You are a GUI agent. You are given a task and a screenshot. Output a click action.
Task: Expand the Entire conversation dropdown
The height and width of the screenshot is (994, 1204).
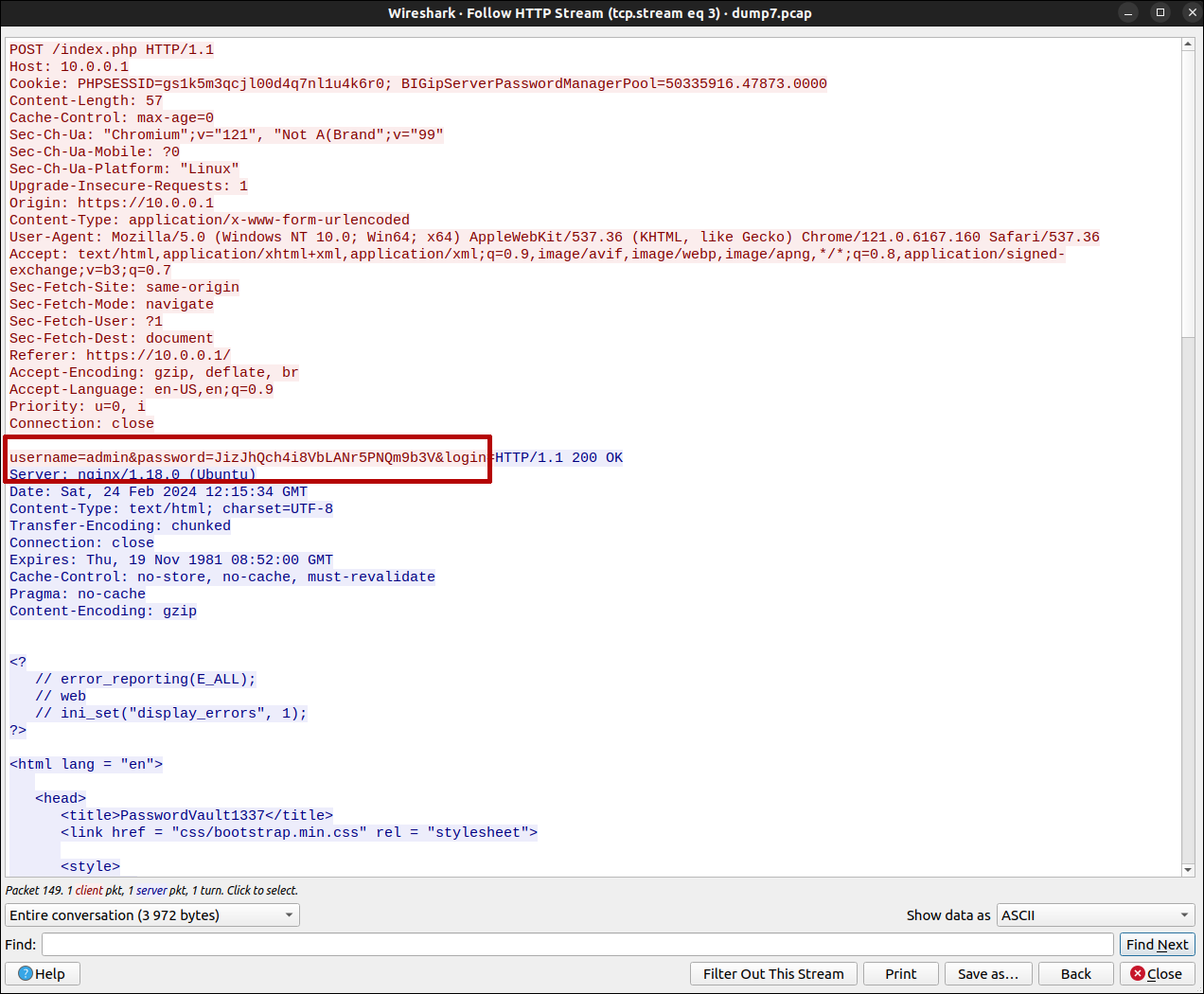pos(151,914)
